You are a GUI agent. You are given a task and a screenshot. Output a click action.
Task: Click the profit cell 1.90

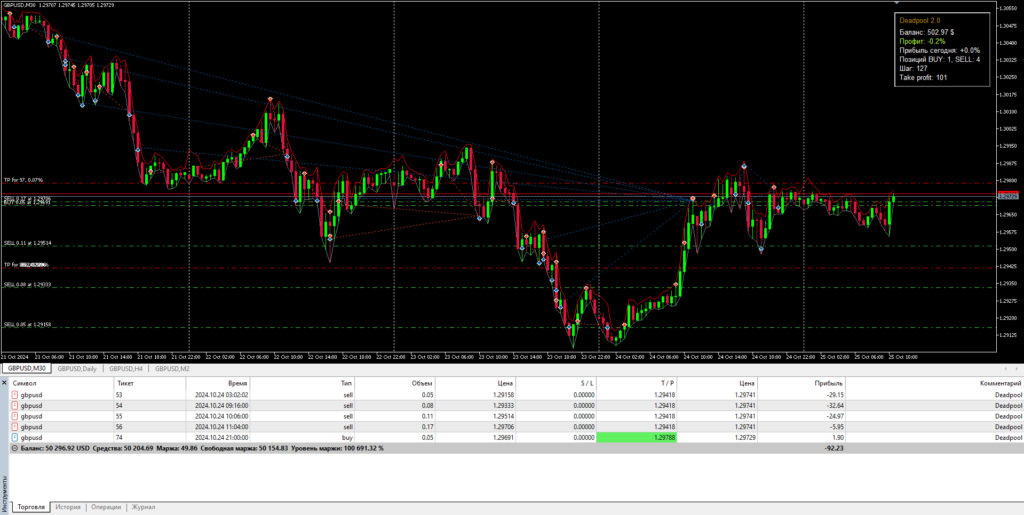pos(839,437)
